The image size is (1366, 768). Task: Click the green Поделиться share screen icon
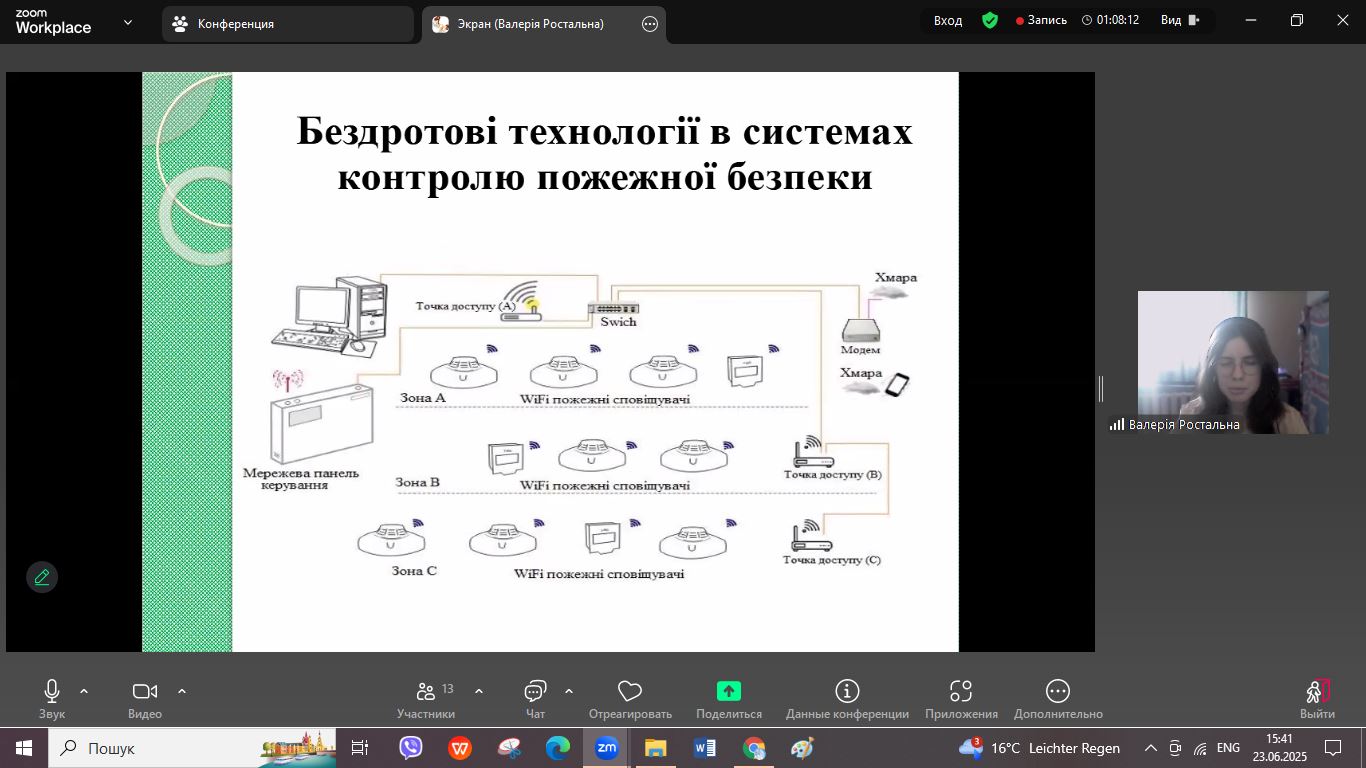click(x=729, y=691)
